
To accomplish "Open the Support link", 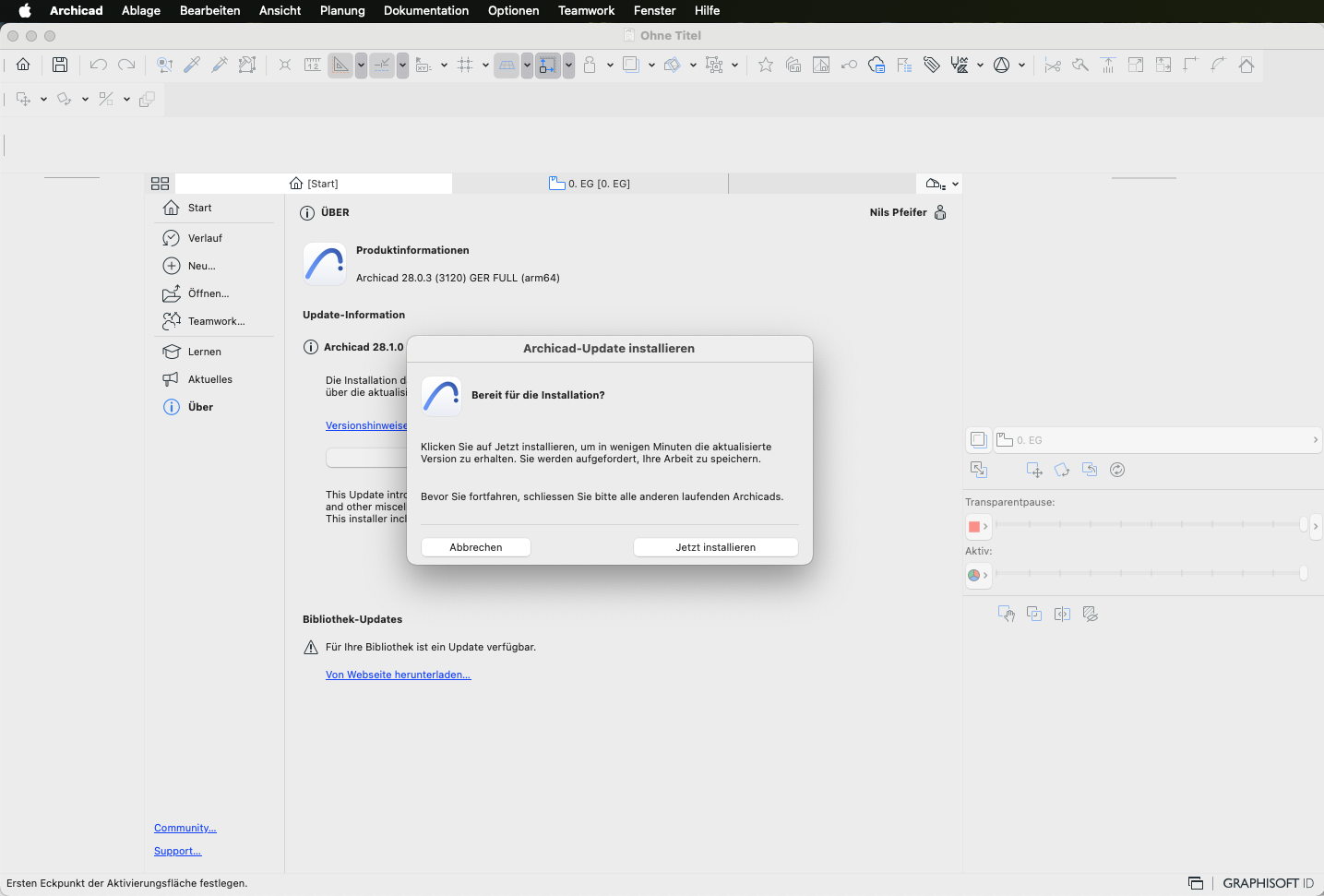I will click(178, 851).
